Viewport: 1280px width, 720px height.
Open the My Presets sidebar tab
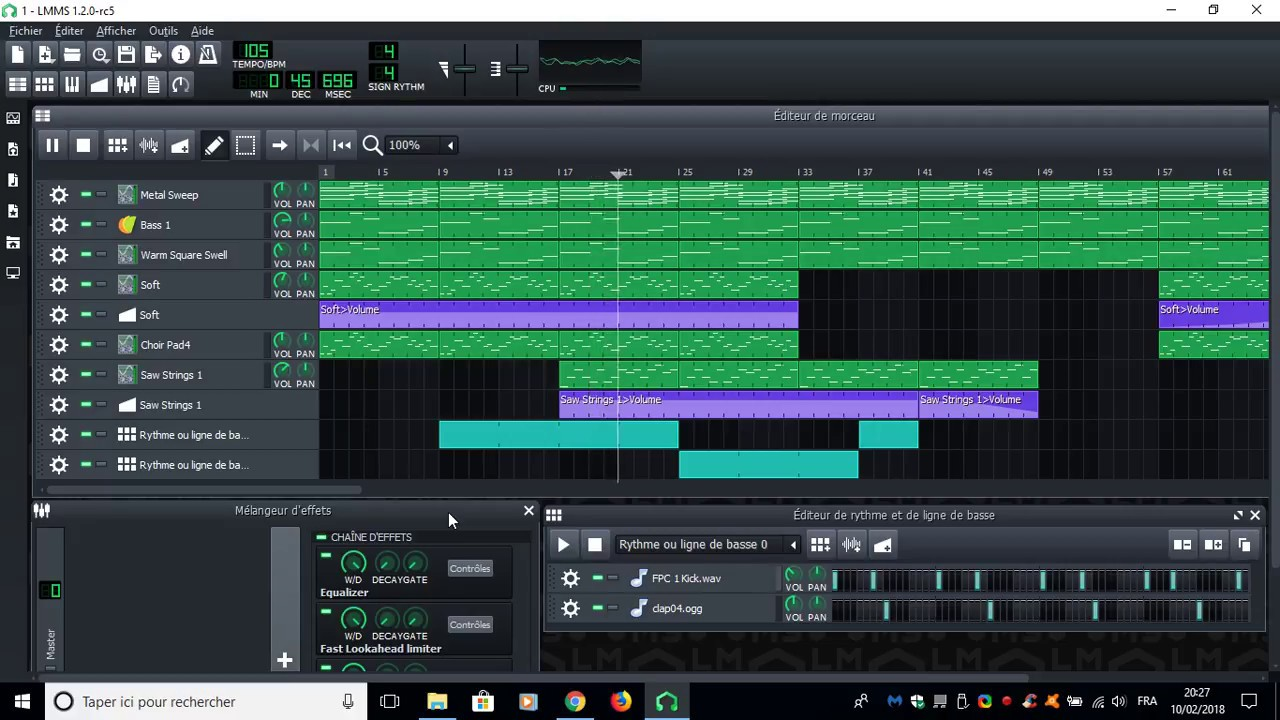[x=13, y=211]
